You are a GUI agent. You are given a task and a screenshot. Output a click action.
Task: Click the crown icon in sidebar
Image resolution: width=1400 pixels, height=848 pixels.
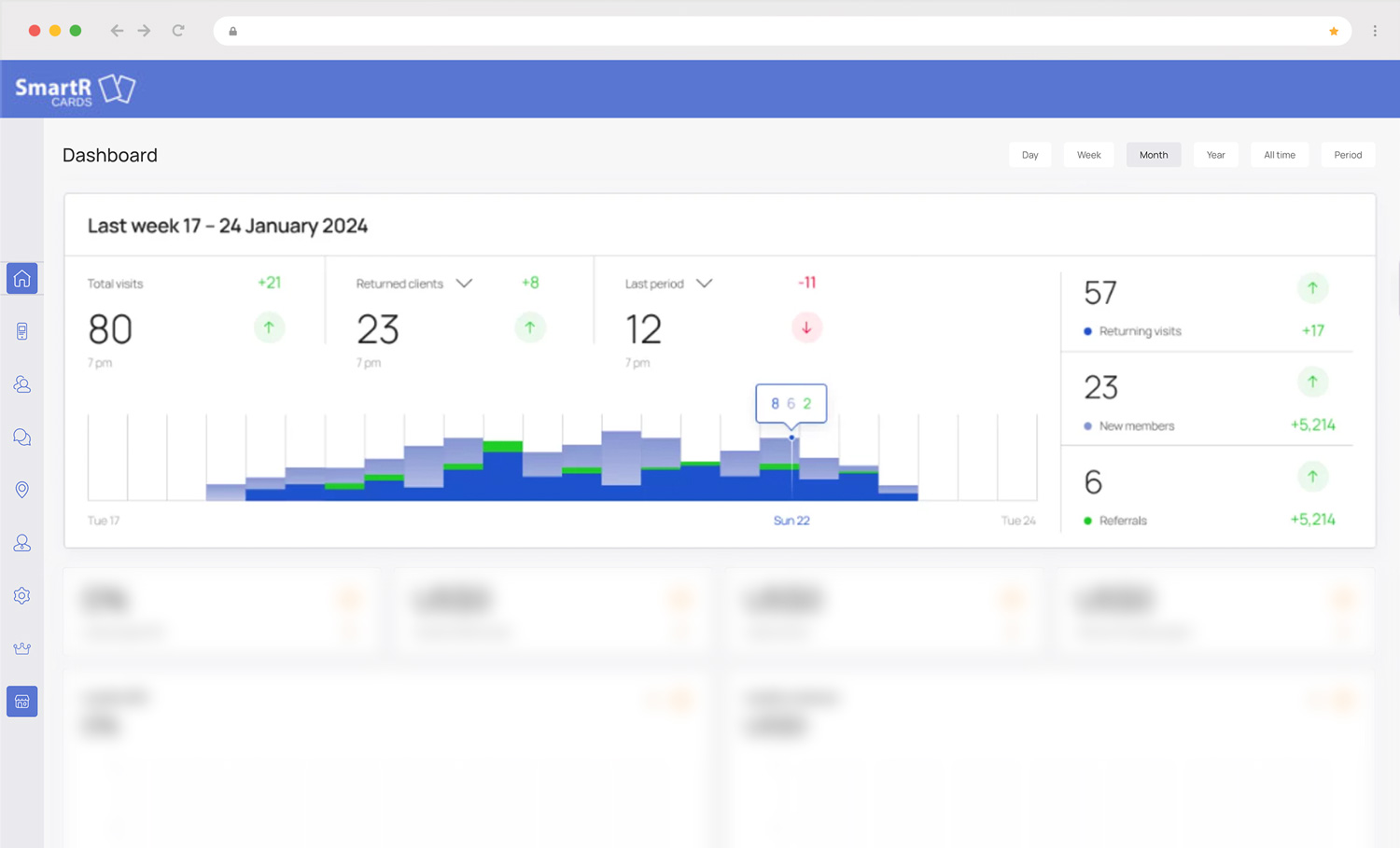tap(22, 648)
